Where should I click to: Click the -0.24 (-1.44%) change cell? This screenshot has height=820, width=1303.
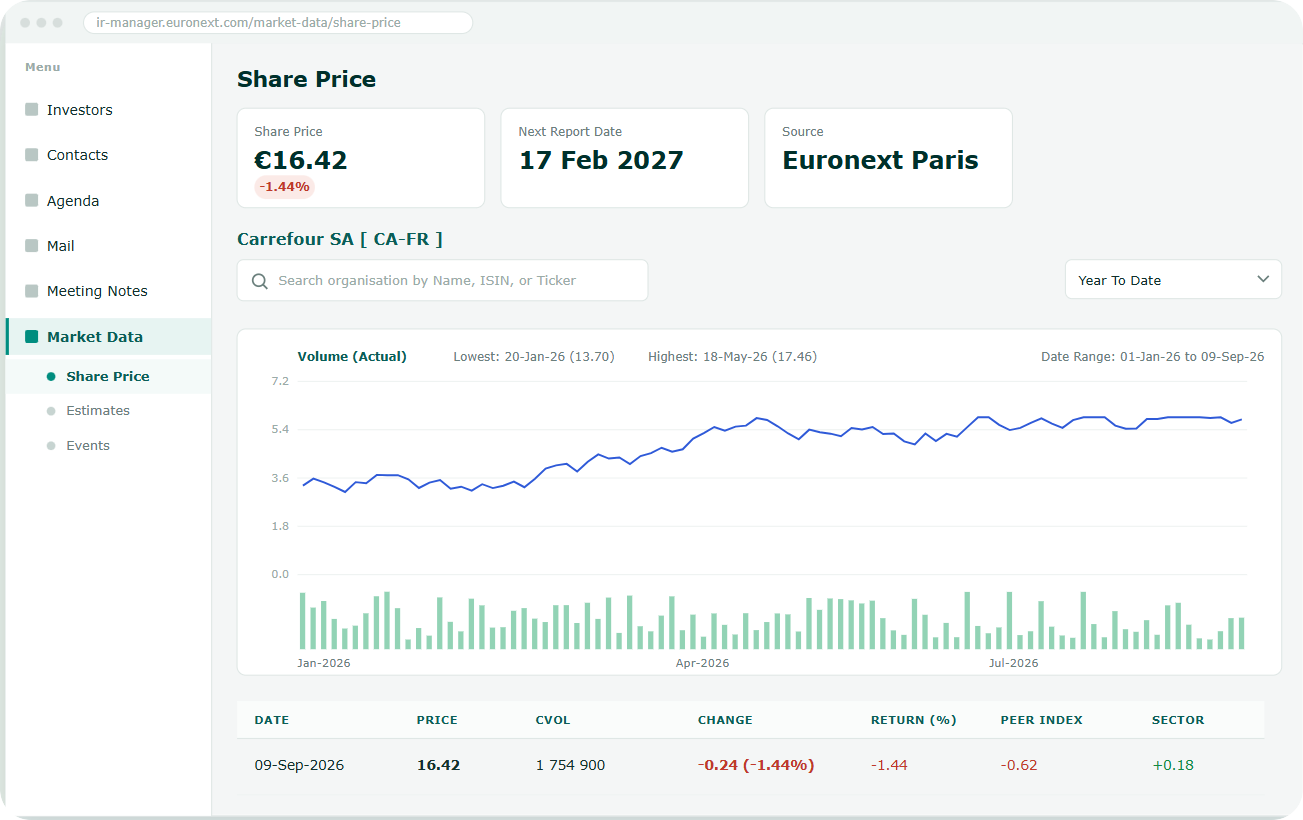click(x=756, y=765)
